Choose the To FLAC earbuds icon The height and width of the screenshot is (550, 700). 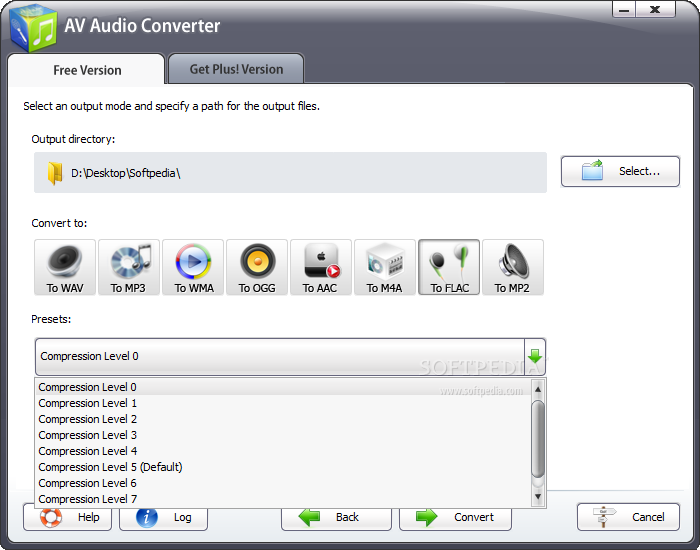click(449, 267)
